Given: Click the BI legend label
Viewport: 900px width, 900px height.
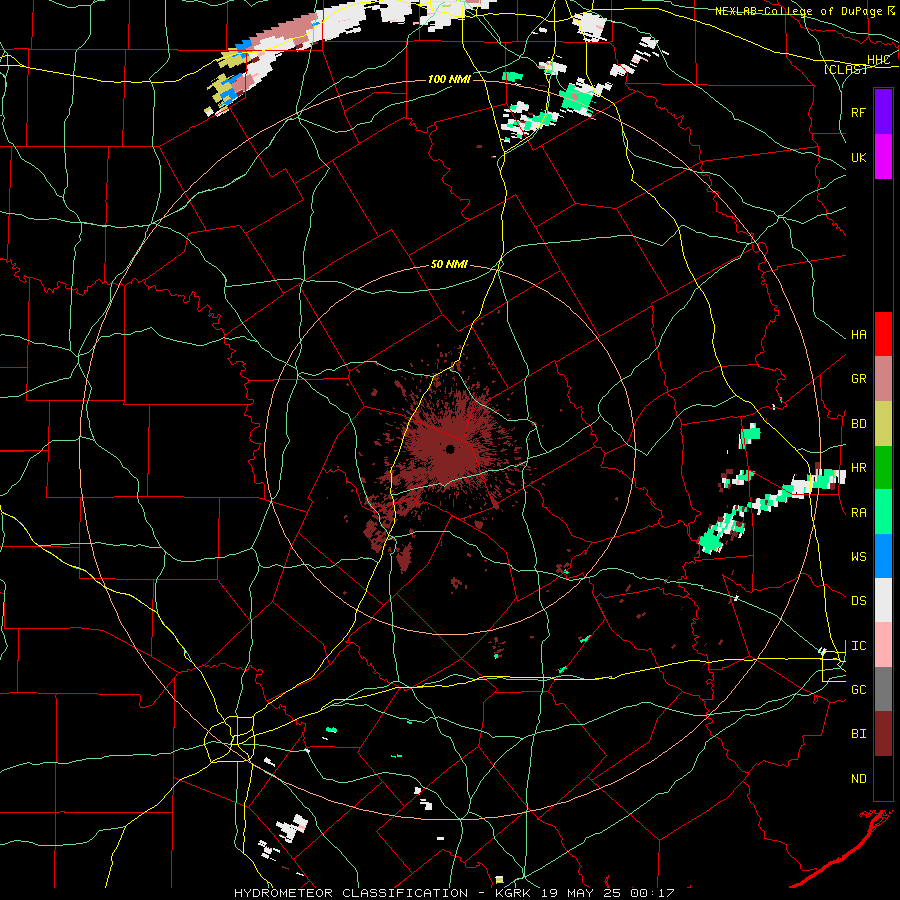Looking at the screenshot, I should (858, 734).
